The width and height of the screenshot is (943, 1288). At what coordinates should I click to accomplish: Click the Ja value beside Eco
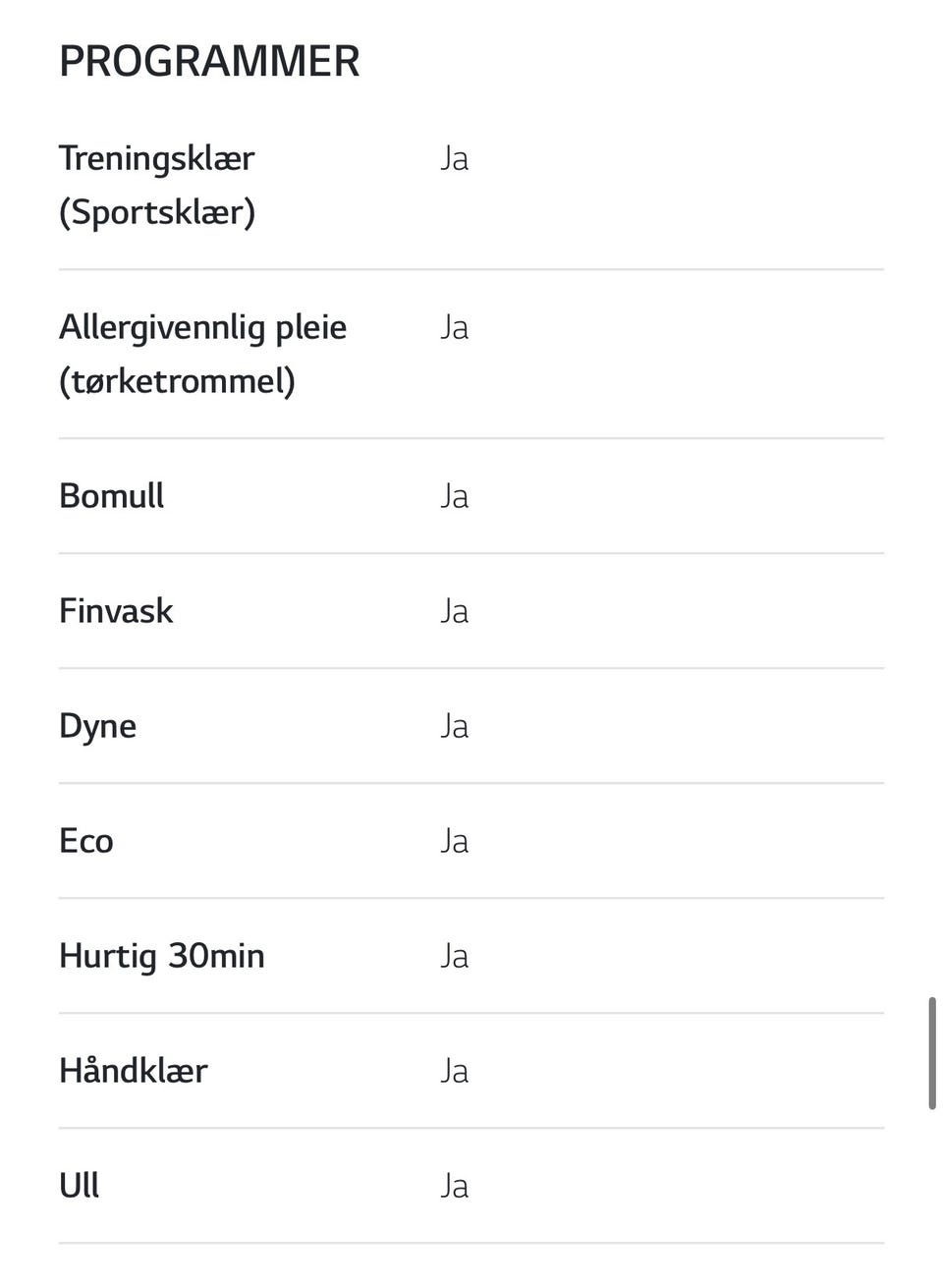(454, 841)
